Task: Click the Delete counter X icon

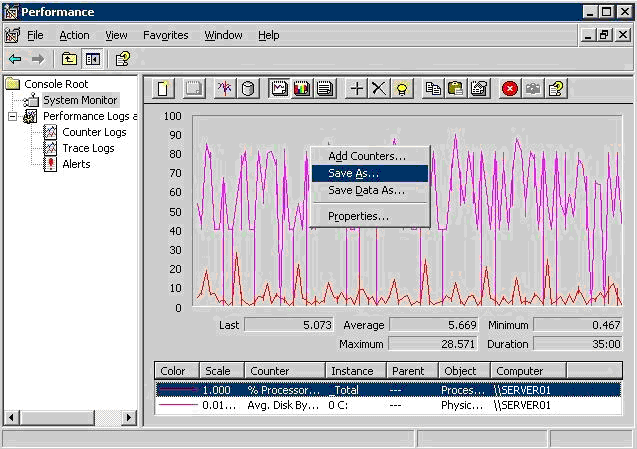Action: tap(378, 88)
